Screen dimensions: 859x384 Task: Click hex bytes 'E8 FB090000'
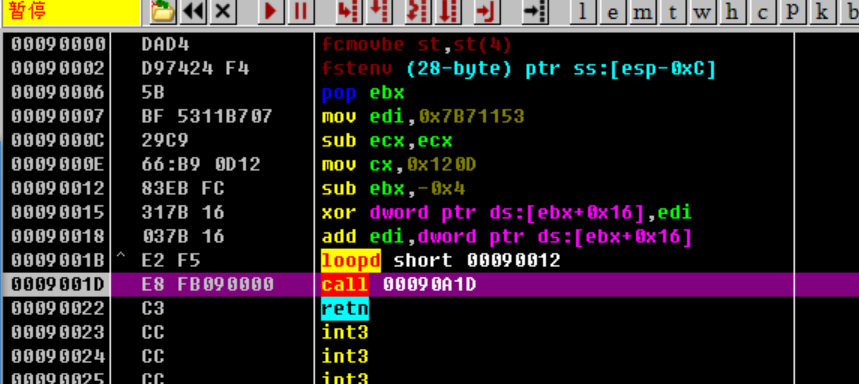point(207,285)
